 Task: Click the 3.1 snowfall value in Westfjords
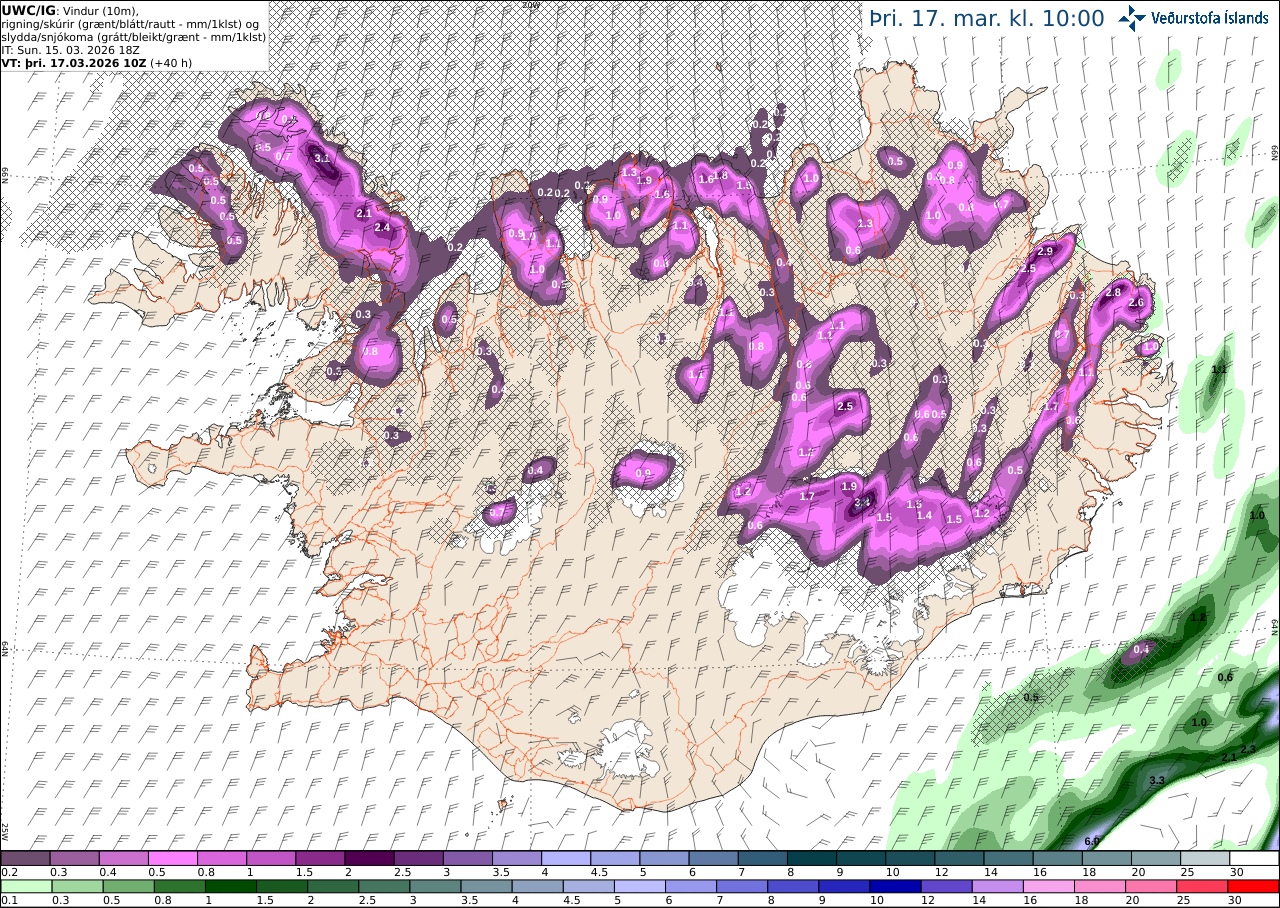pyautogui.click(x=322, y=158)
